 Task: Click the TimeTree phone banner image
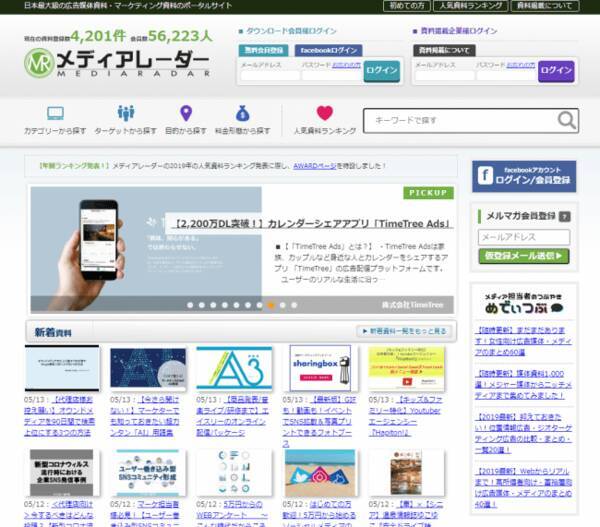pyautogui.click(x=146, y=250)
